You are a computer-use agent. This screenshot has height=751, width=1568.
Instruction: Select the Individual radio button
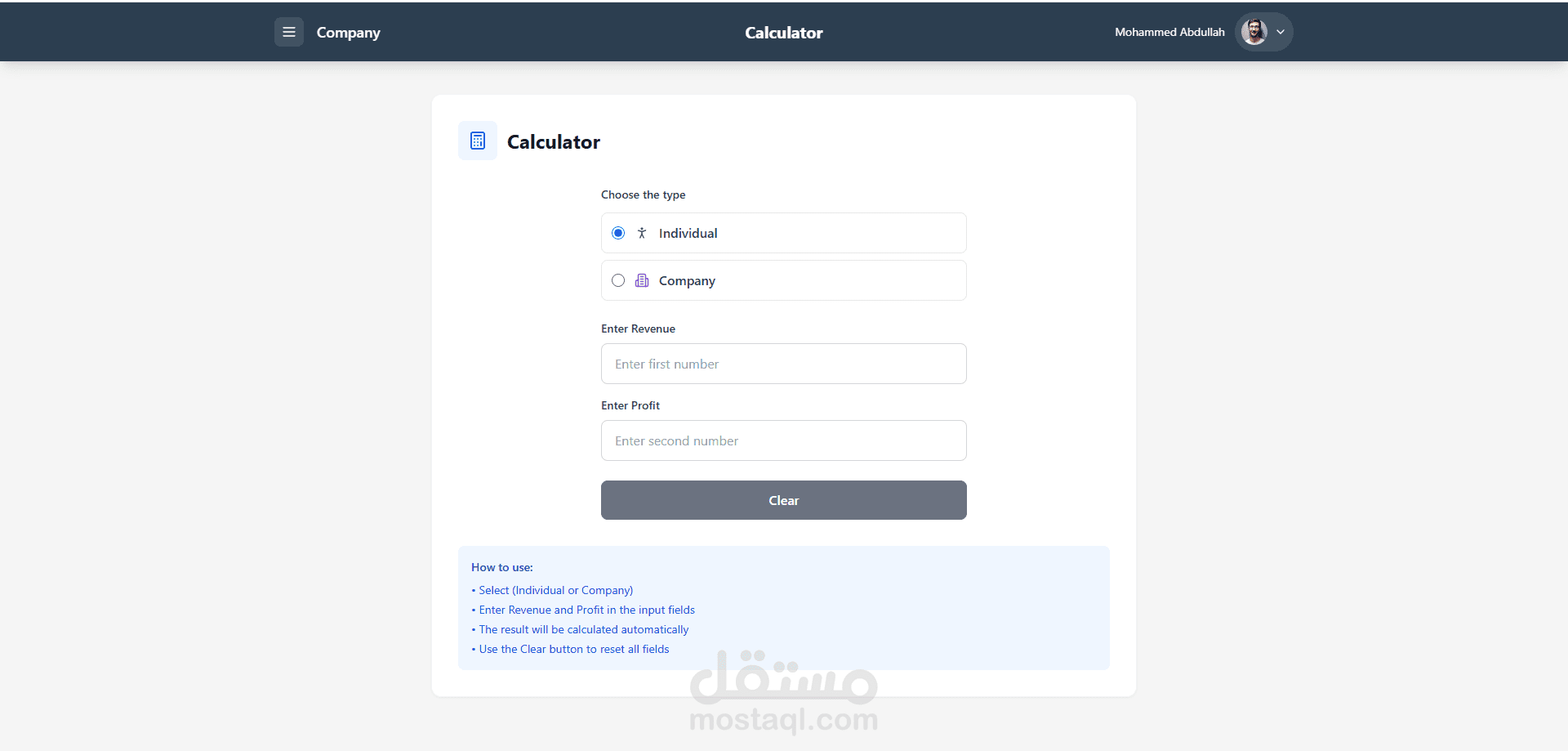(618, 233)
